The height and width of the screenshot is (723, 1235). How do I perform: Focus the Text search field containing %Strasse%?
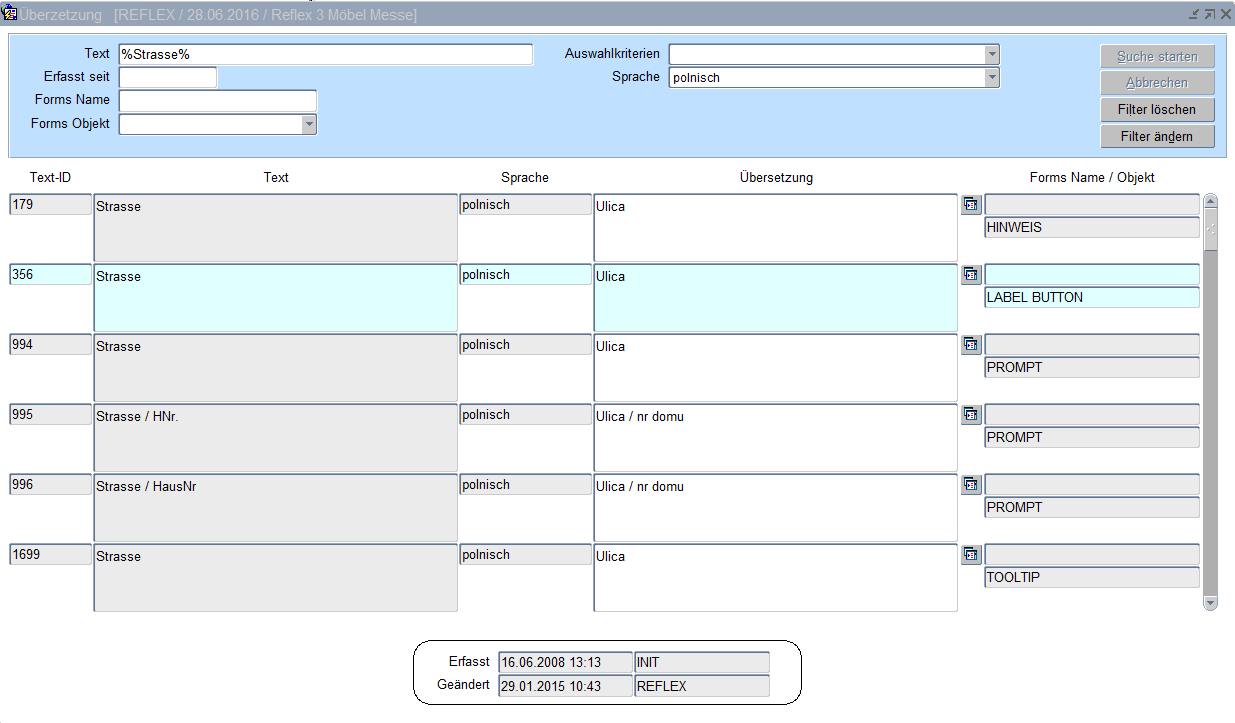click(325, 54)
